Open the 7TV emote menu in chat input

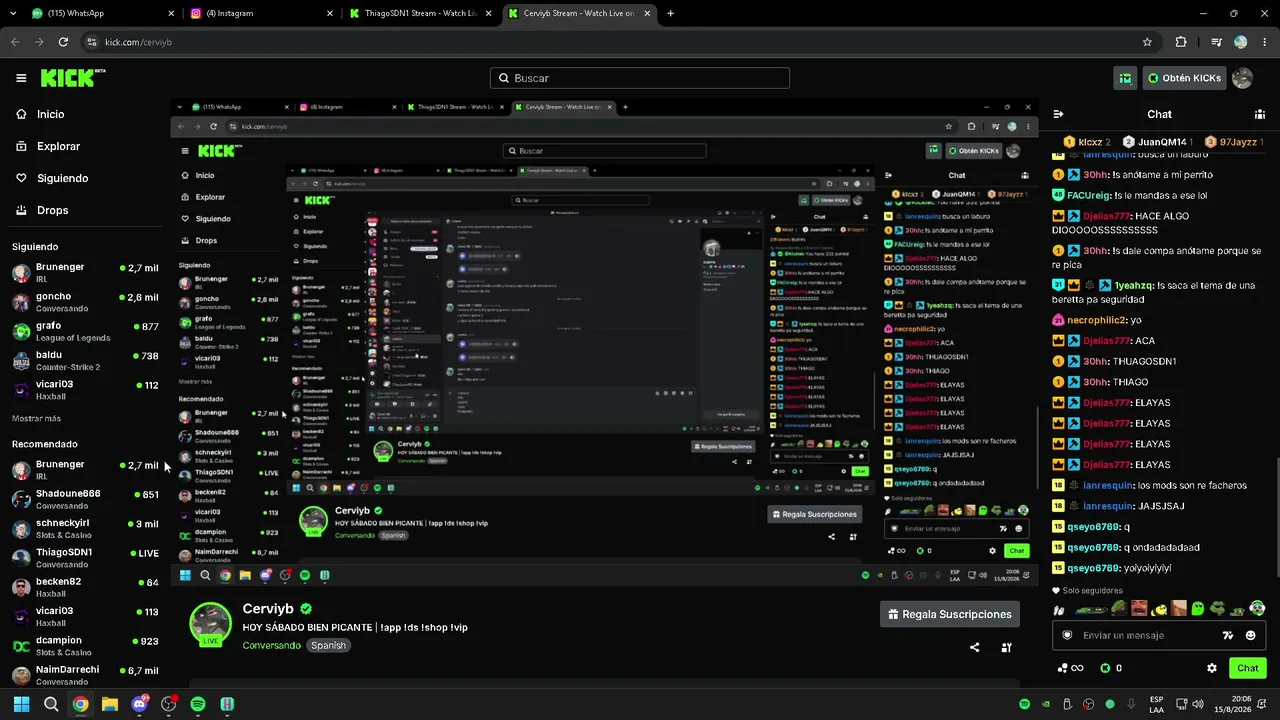click(x=1228, y=635)
